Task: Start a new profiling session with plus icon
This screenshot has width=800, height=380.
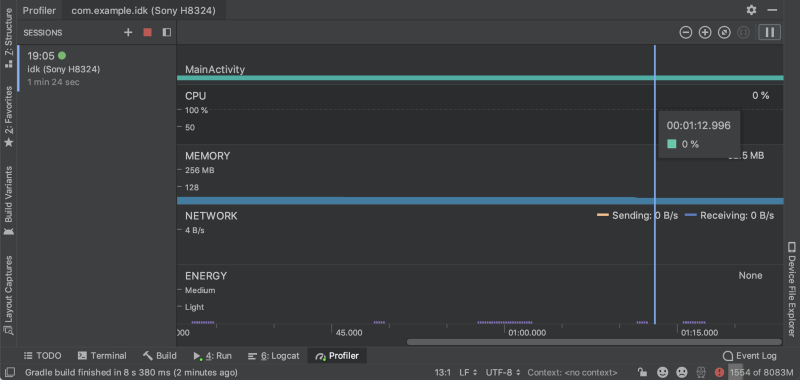Action: click(128, 33)
